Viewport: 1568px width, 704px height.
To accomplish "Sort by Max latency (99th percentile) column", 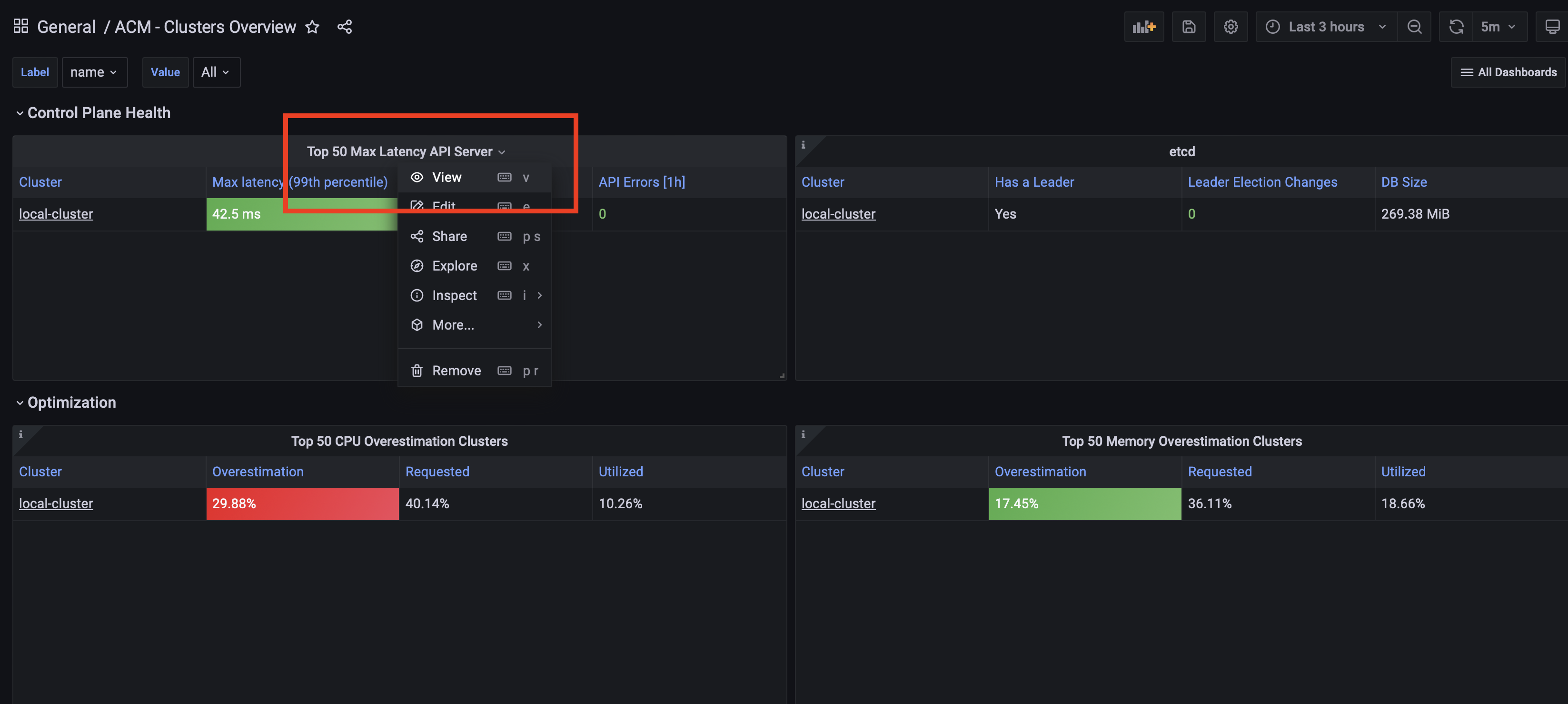I will coord(299,182).
